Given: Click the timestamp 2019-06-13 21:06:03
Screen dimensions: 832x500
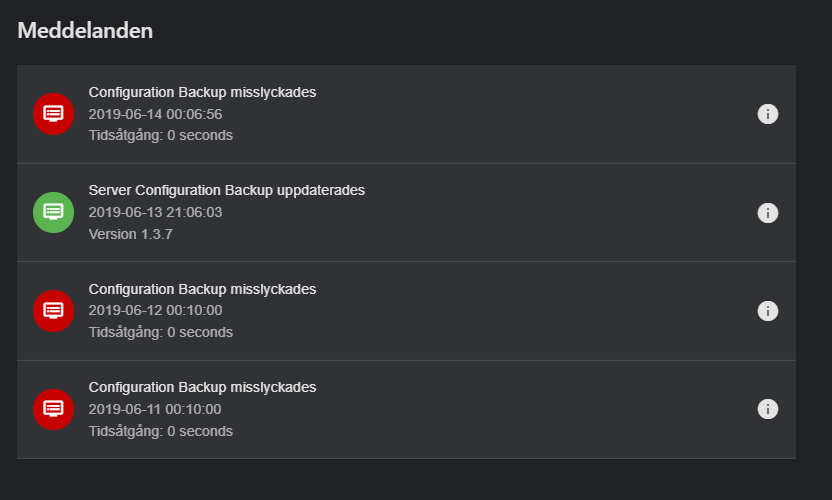Looking at the screenshot, I should [x=155, y=212].
